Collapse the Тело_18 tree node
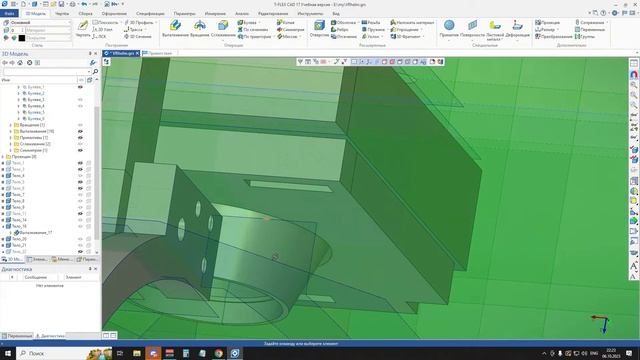The image size is (640, 360). 3,226
